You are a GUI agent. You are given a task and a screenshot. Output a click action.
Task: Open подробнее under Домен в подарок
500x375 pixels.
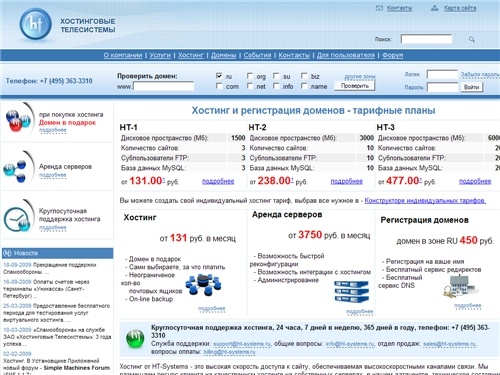53,130
